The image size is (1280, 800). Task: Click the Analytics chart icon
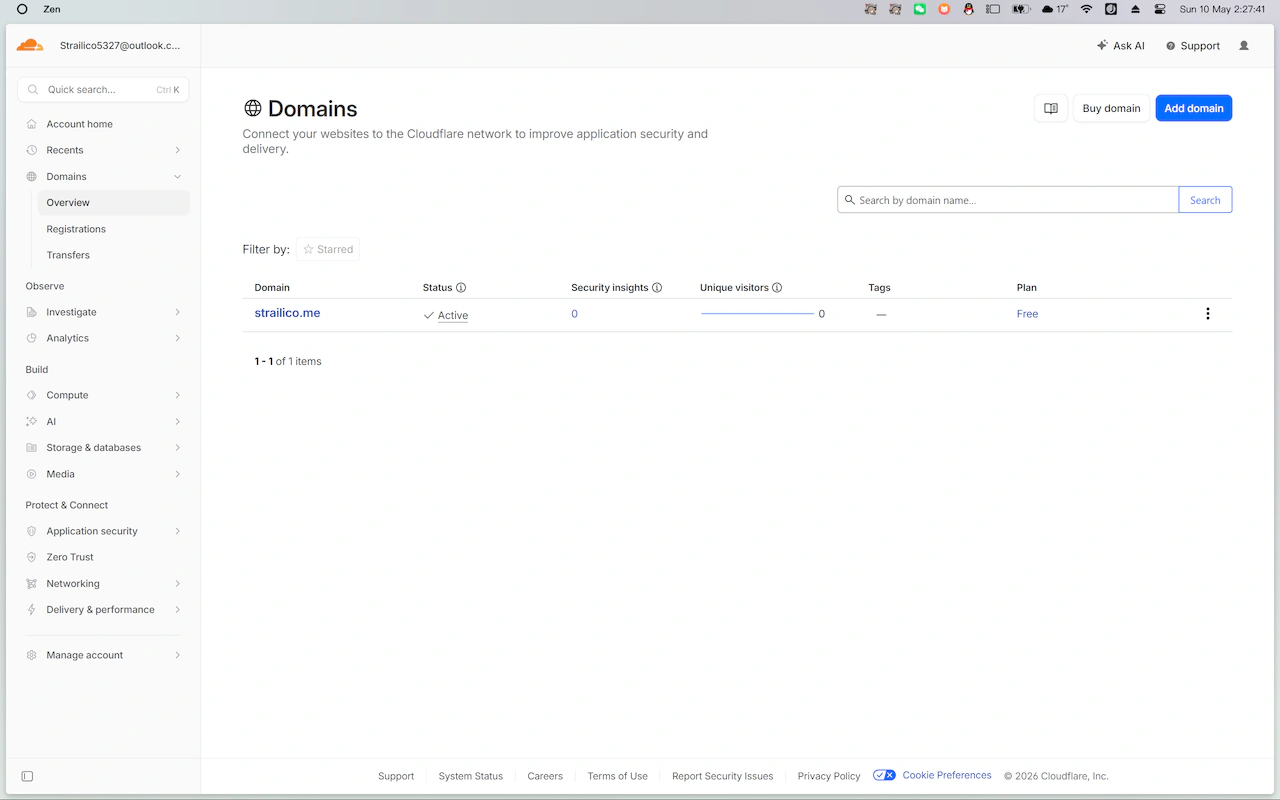(x=32, y=338)
